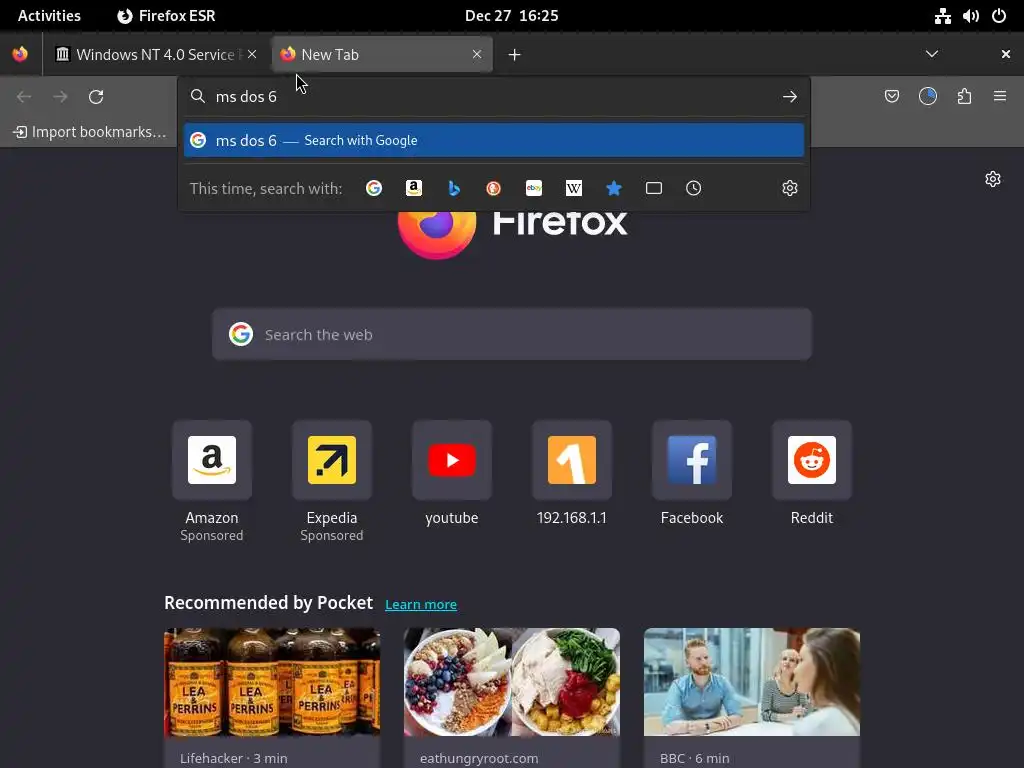1024x768 pixels.
Task: Open the eathungryroot.com food article
Action: pyautogui.click(x=511, y=697)
